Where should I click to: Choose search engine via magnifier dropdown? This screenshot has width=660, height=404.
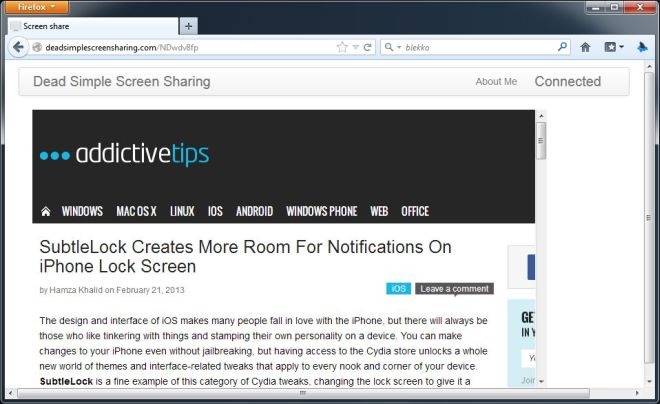392,47
